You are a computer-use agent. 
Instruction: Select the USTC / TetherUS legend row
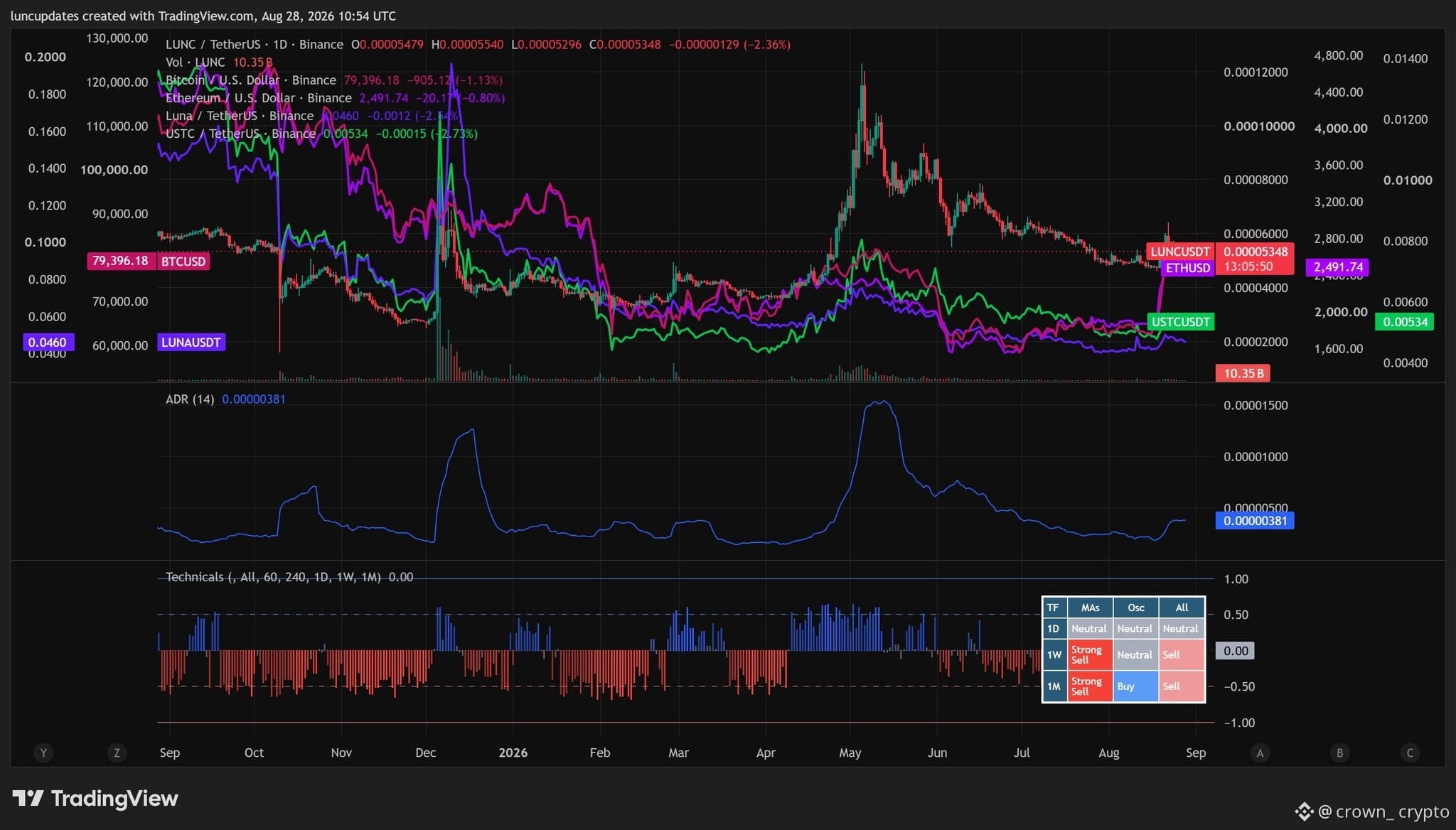click(321, 134)
